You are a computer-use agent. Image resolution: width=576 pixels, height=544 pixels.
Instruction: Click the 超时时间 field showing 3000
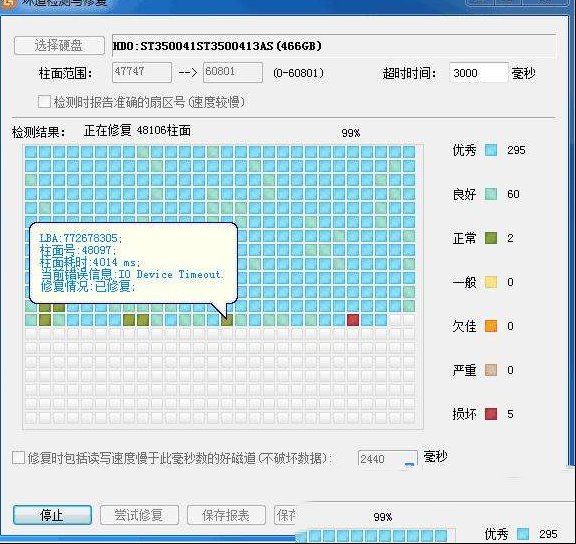(479, 73)
